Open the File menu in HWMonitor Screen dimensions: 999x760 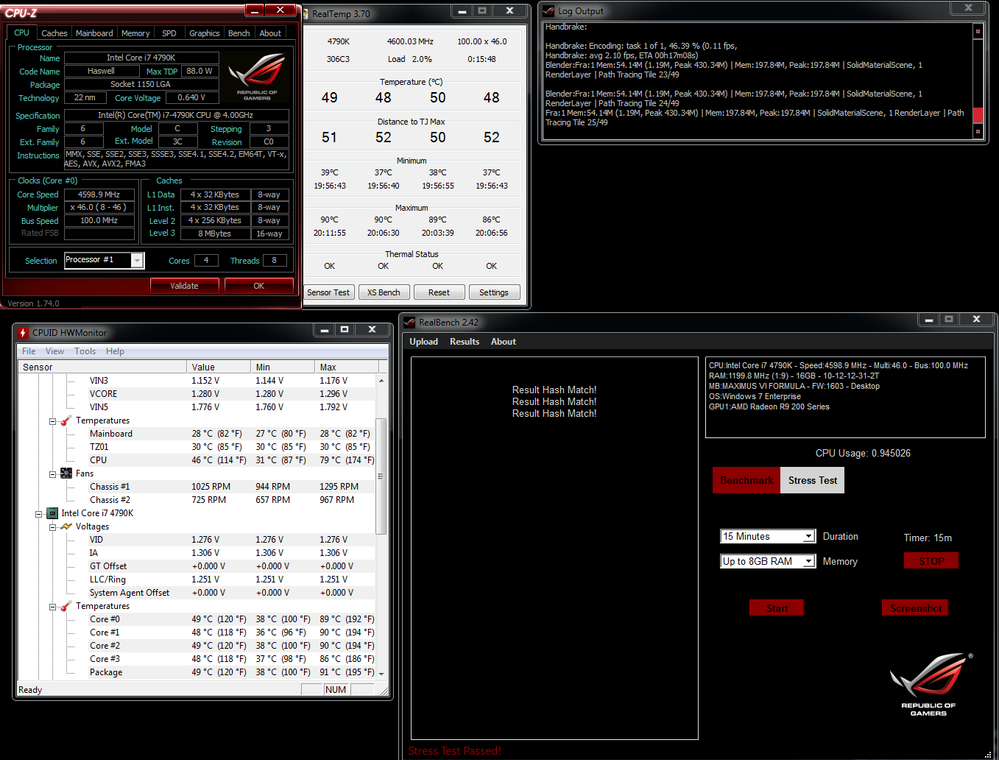coord(29,351)
